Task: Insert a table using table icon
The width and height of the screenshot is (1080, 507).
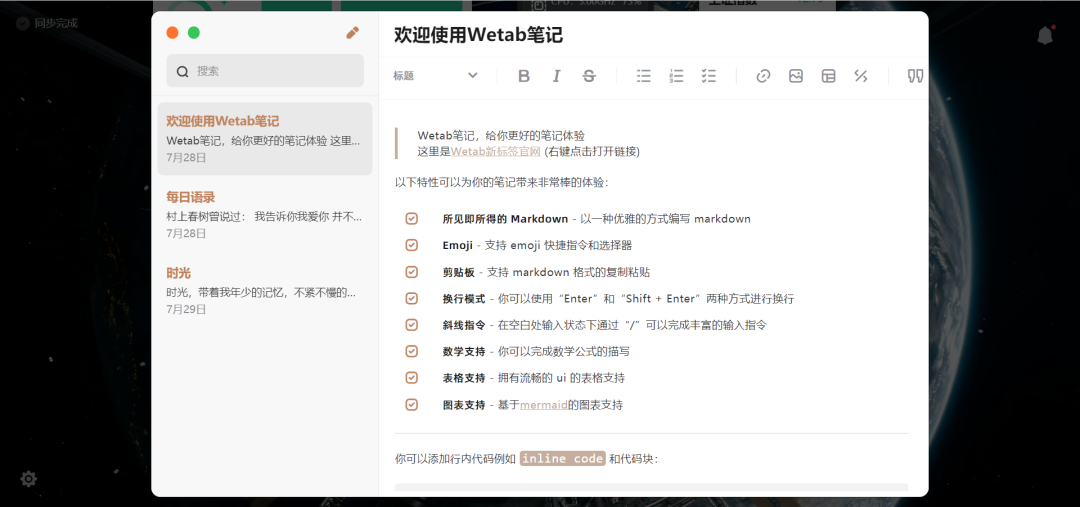Action: [829, 76]
